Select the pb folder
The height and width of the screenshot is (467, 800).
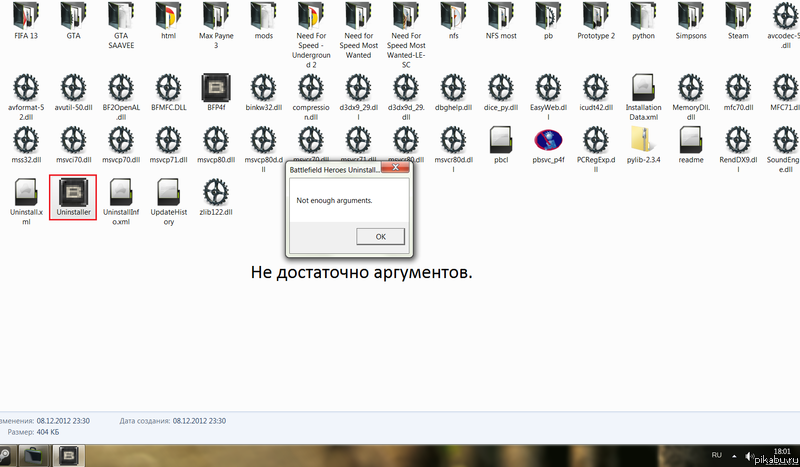click(548, 20)
